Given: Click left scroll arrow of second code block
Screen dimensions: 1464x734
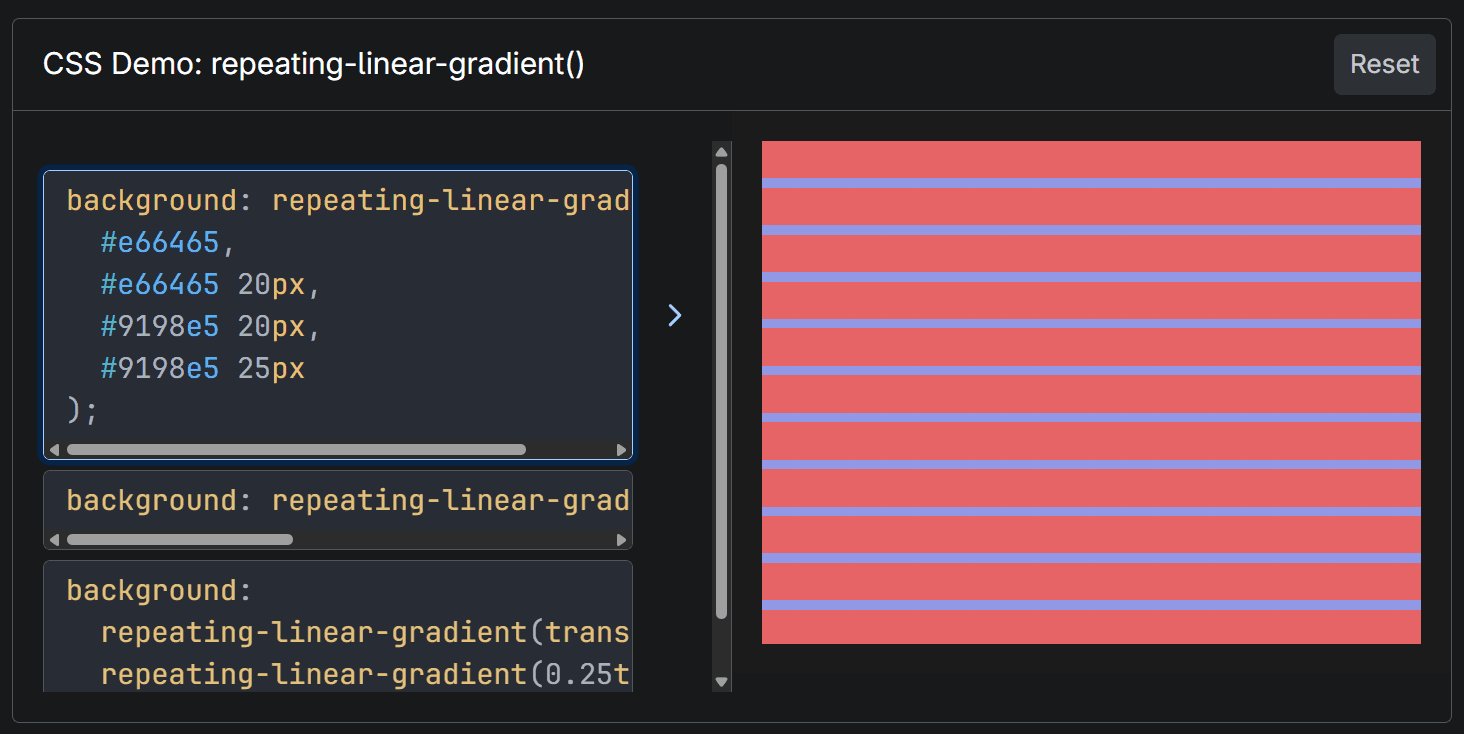Looking at the screenshot, I should click(54, 540).
